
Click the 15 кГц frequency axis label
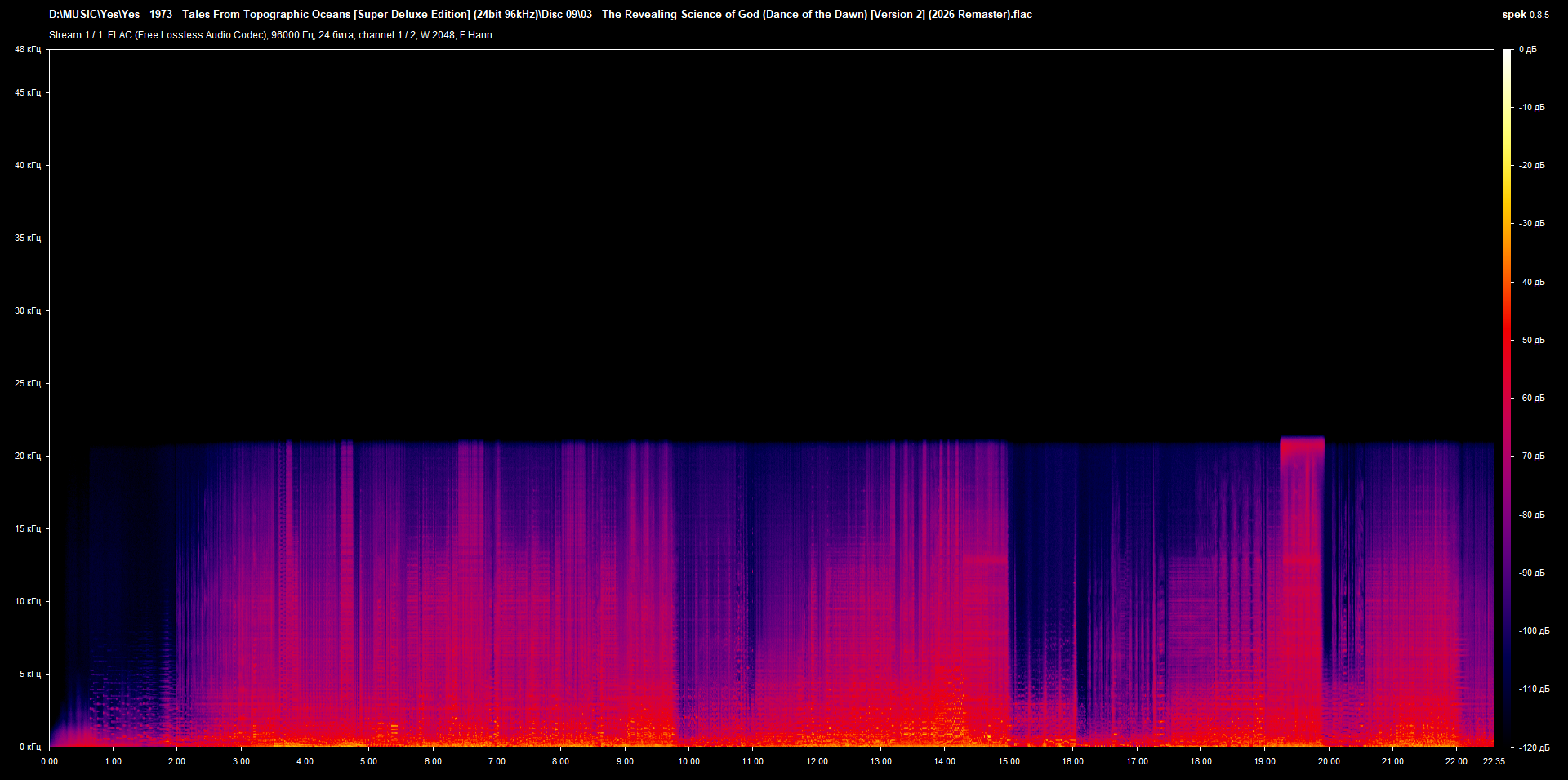[28, 529]
